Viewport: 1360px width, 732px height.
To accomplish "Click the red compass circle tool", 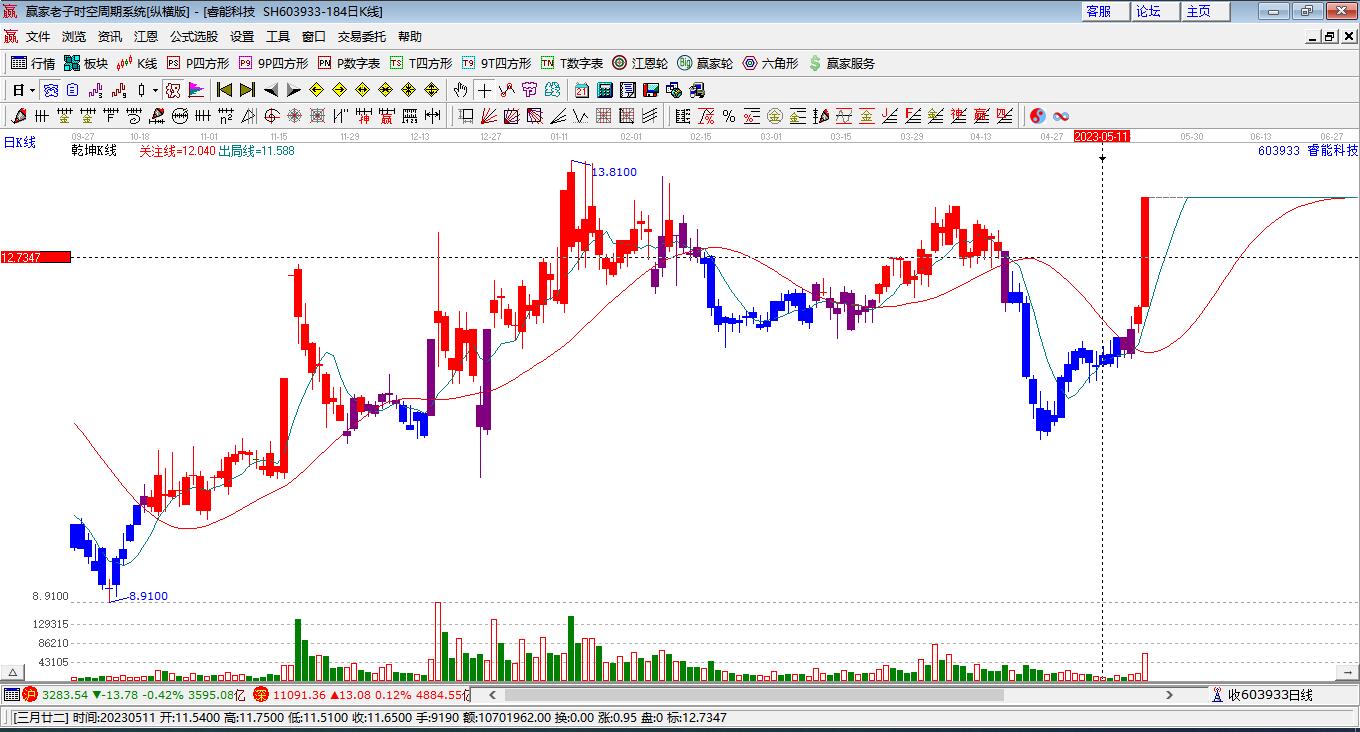I will (x=271, y=116).
